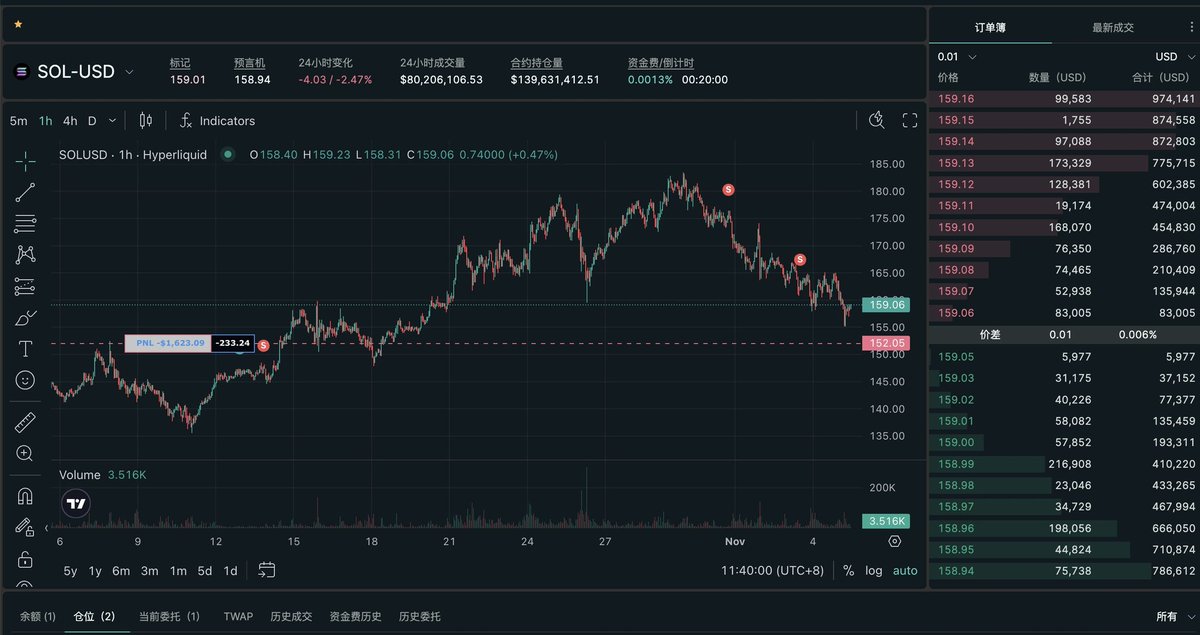1200x635 pixels.
Task: Toggle the magnet snap mode
Action: pos(25,495)
